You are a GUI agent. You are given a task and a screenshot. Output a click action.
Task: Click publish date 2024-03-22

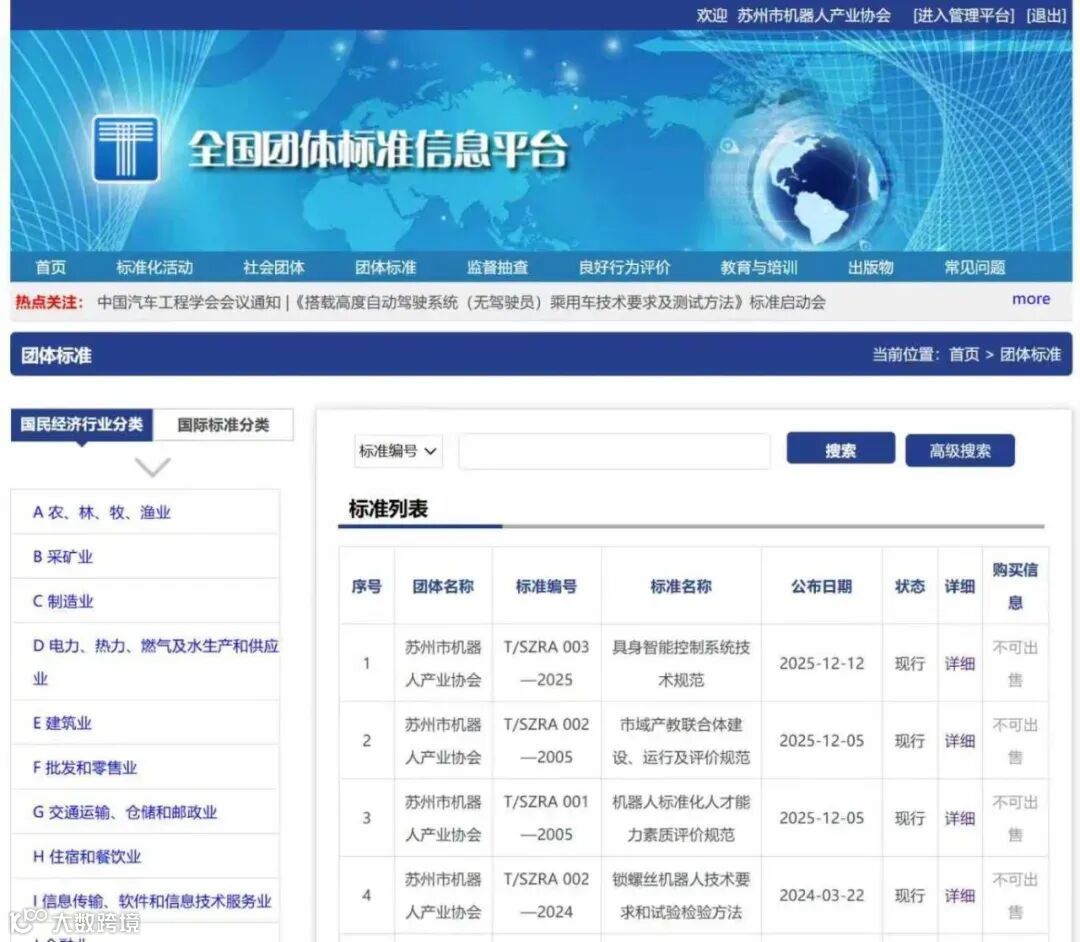click(x=821, y=895)
